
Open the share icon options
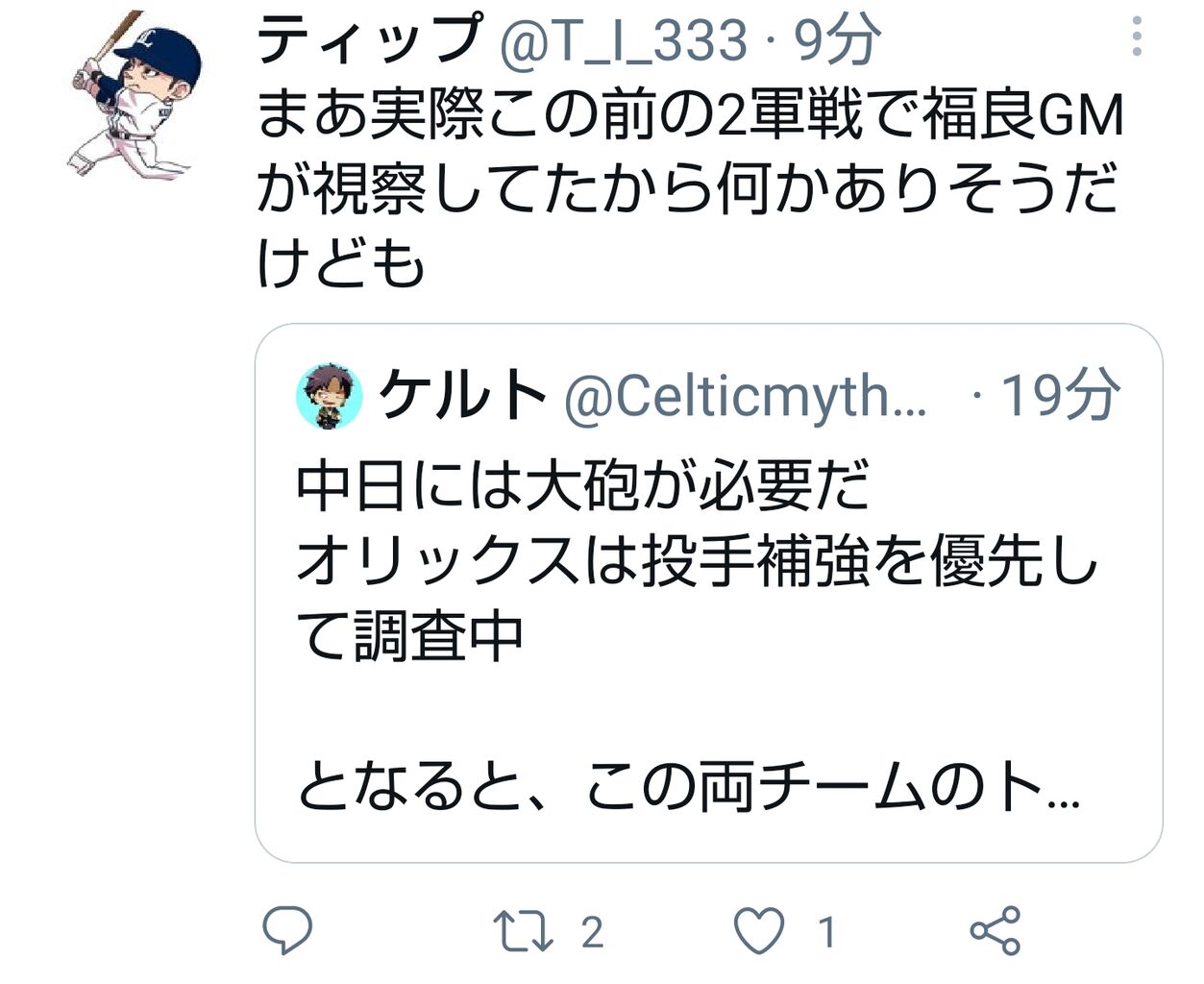click(995, 930)
